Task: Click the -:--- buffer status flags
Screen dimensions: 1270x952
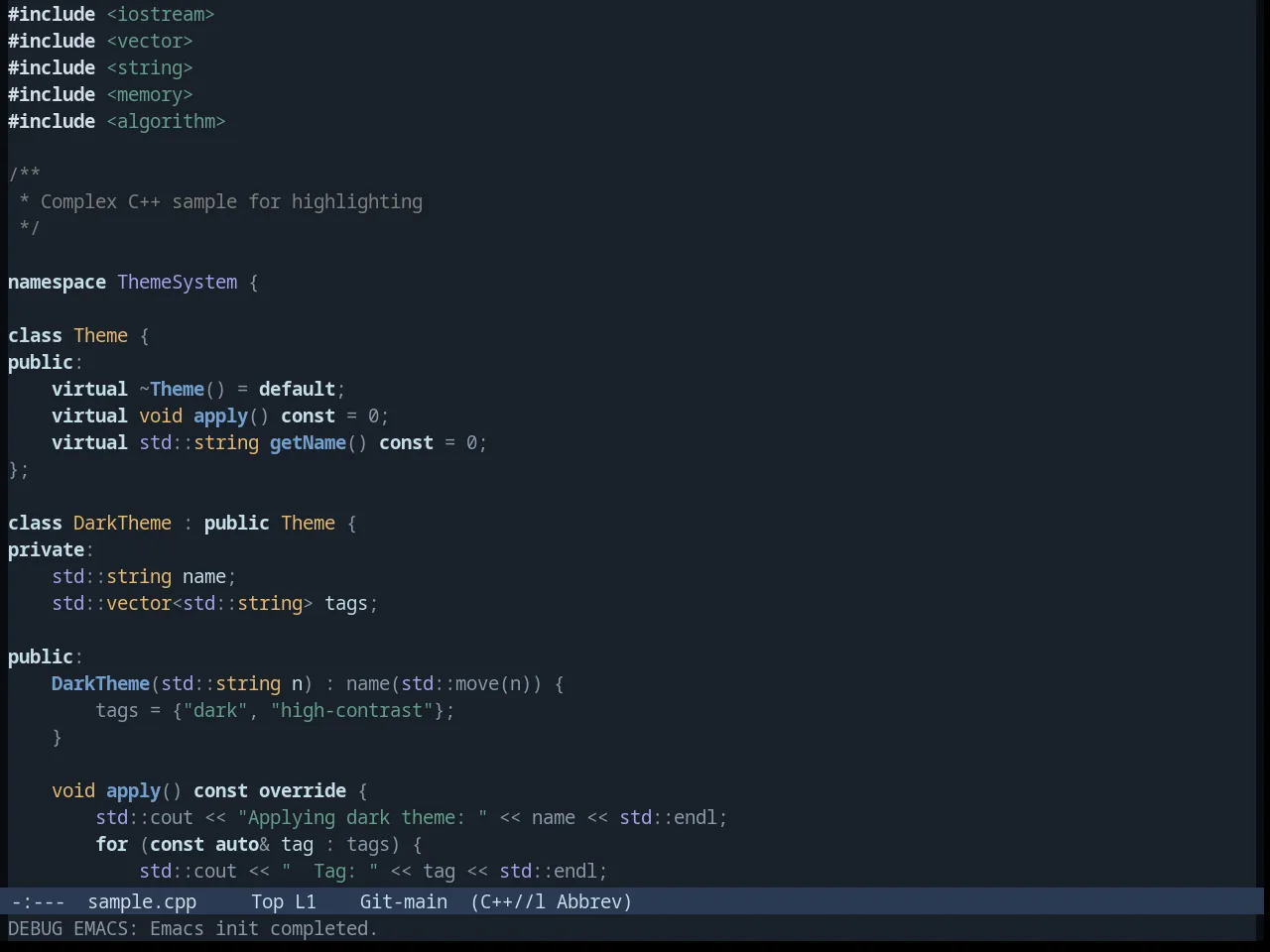Action: pyautogui.click(x=38, y=901)
